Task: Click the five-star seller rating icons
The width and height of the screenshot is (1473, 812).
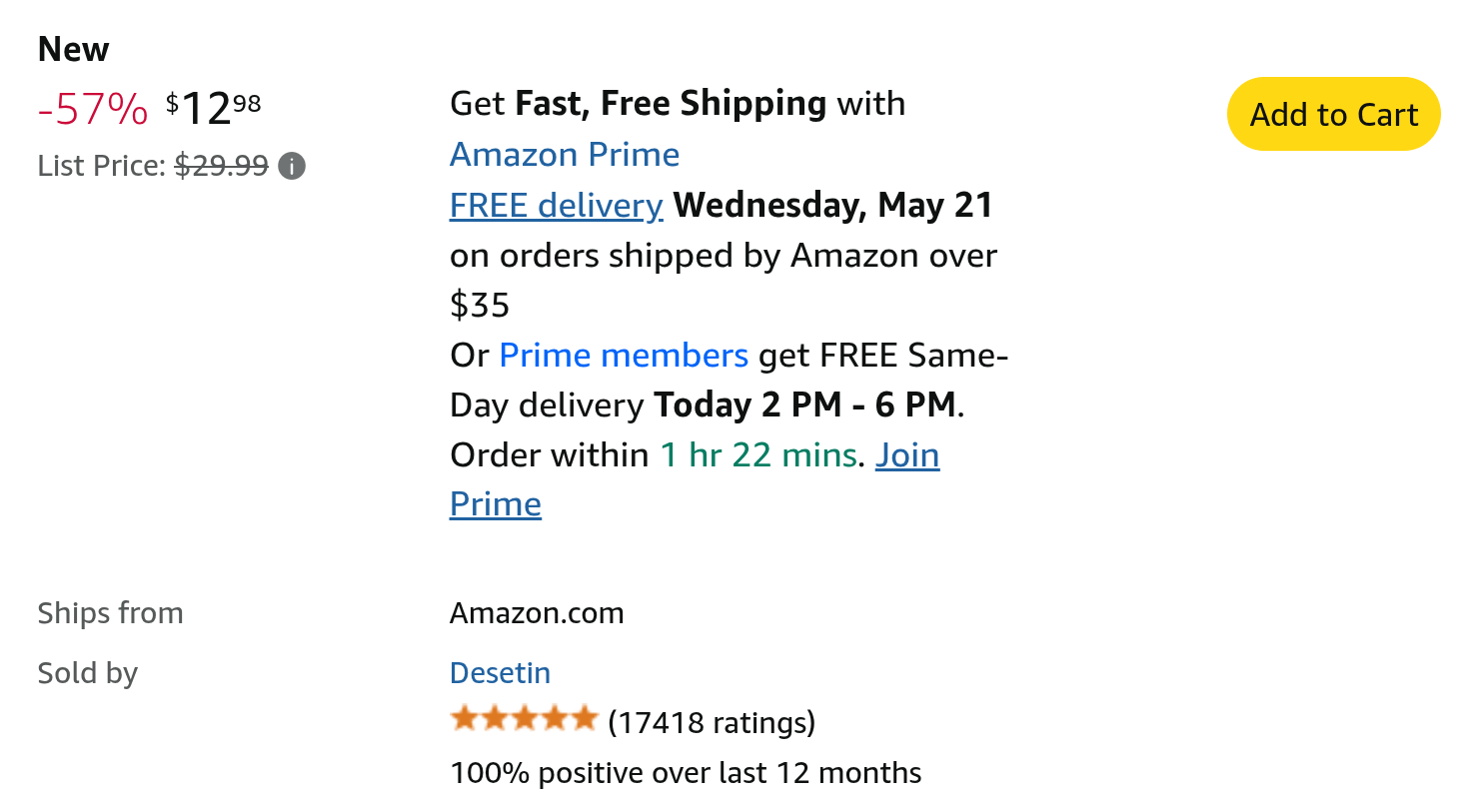Action: [x=524, y=719]
